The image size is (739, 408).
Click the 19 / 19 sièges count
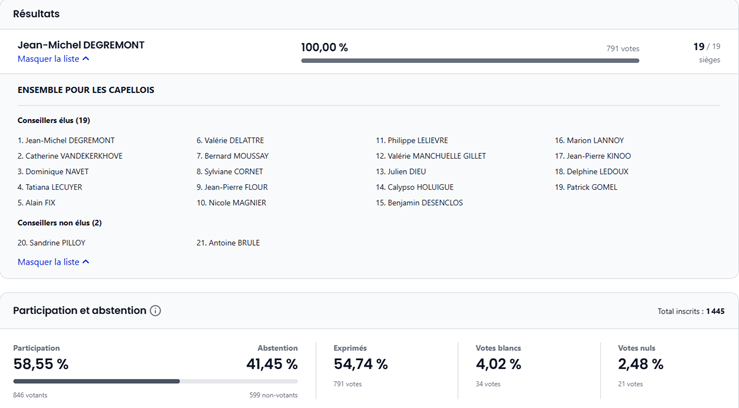tap(706, 47)
